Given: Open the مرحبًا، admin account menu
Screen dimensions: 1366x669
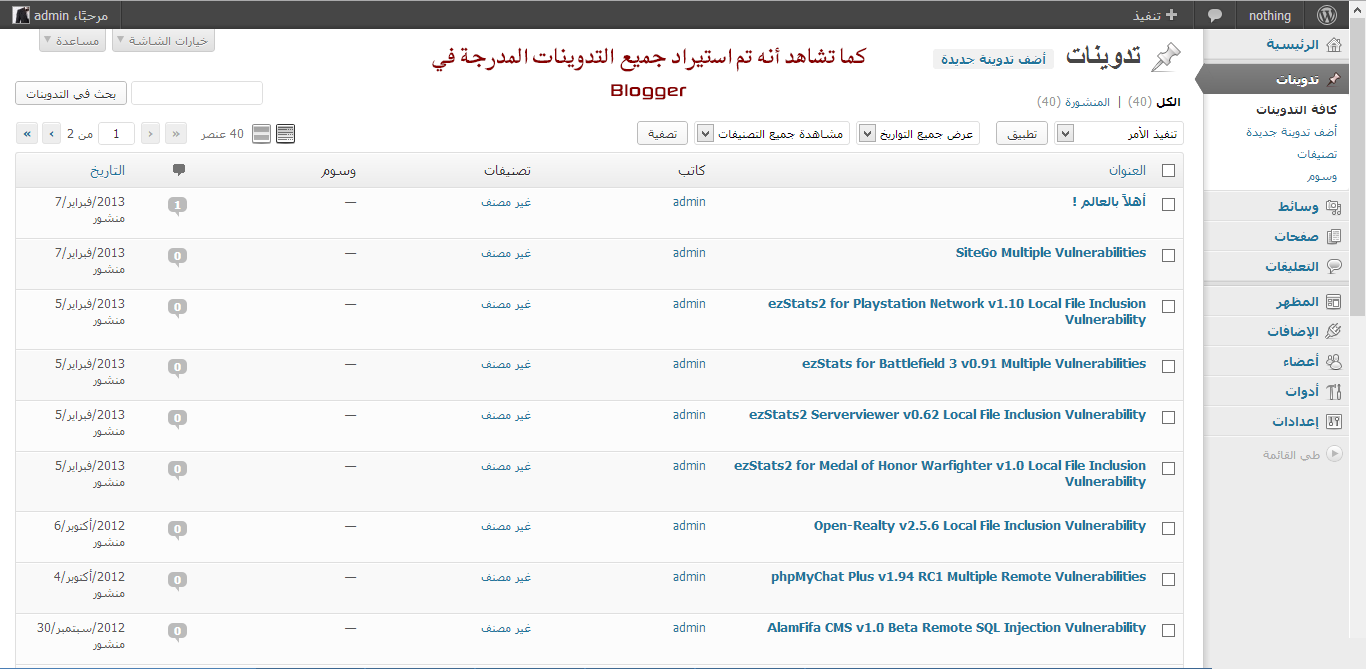Looking at the screenshot, I should click(60, 15).
